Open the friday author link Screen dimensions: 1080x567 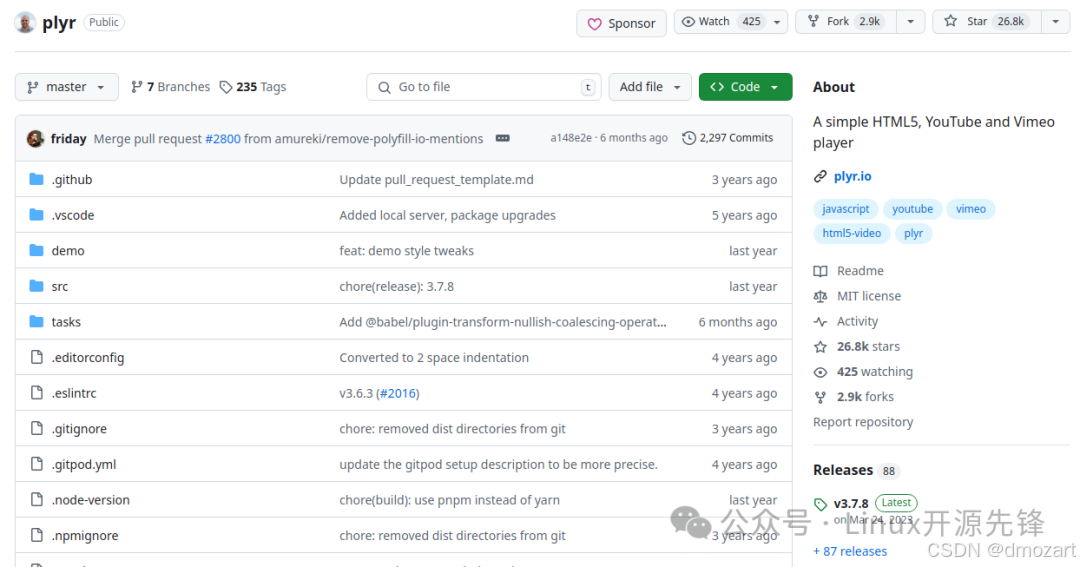(68, 138)
